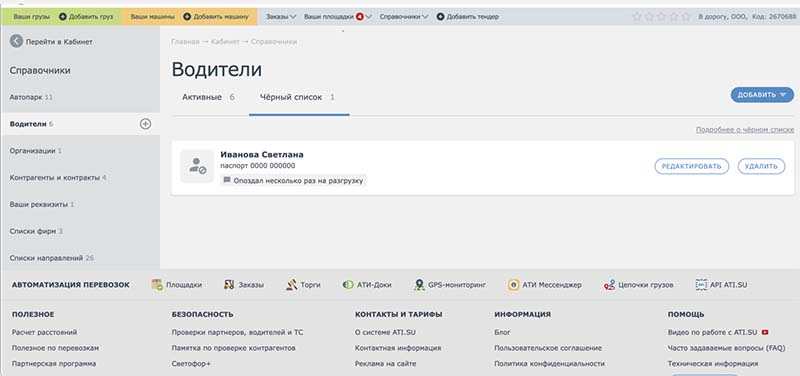Click the first rating star
The image size is (800, 376).
click(x=637, y=17)
